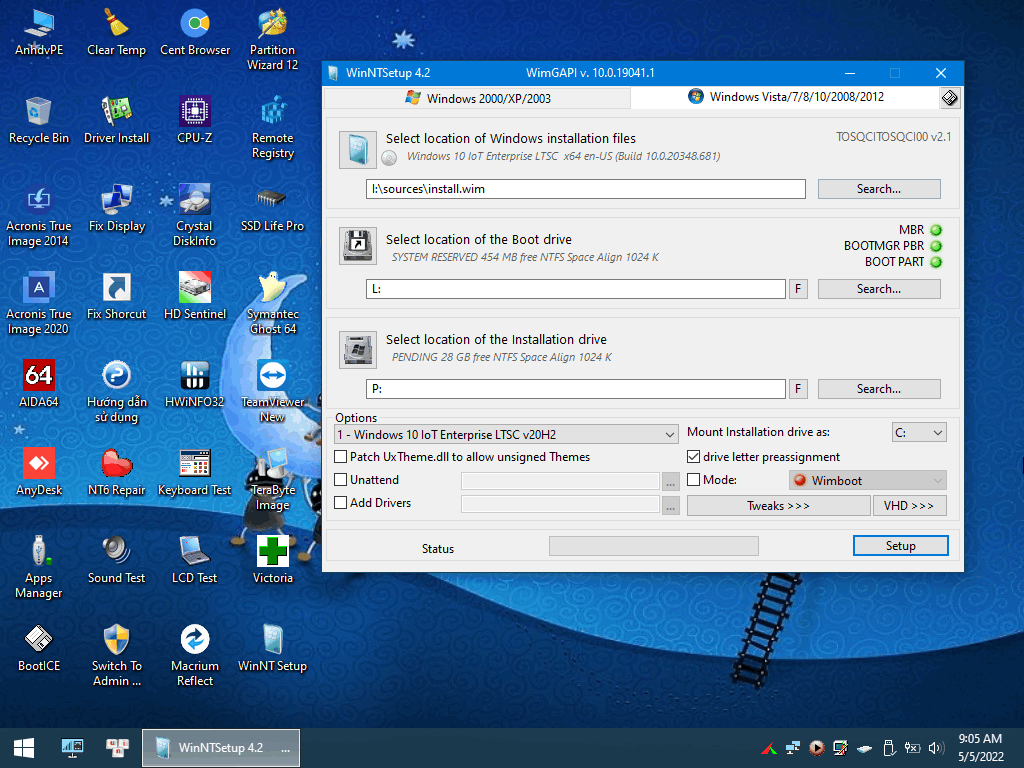Click the Installation drive P: path field
The height and width of the screenshot is (768, 1024).
point(576,389)
